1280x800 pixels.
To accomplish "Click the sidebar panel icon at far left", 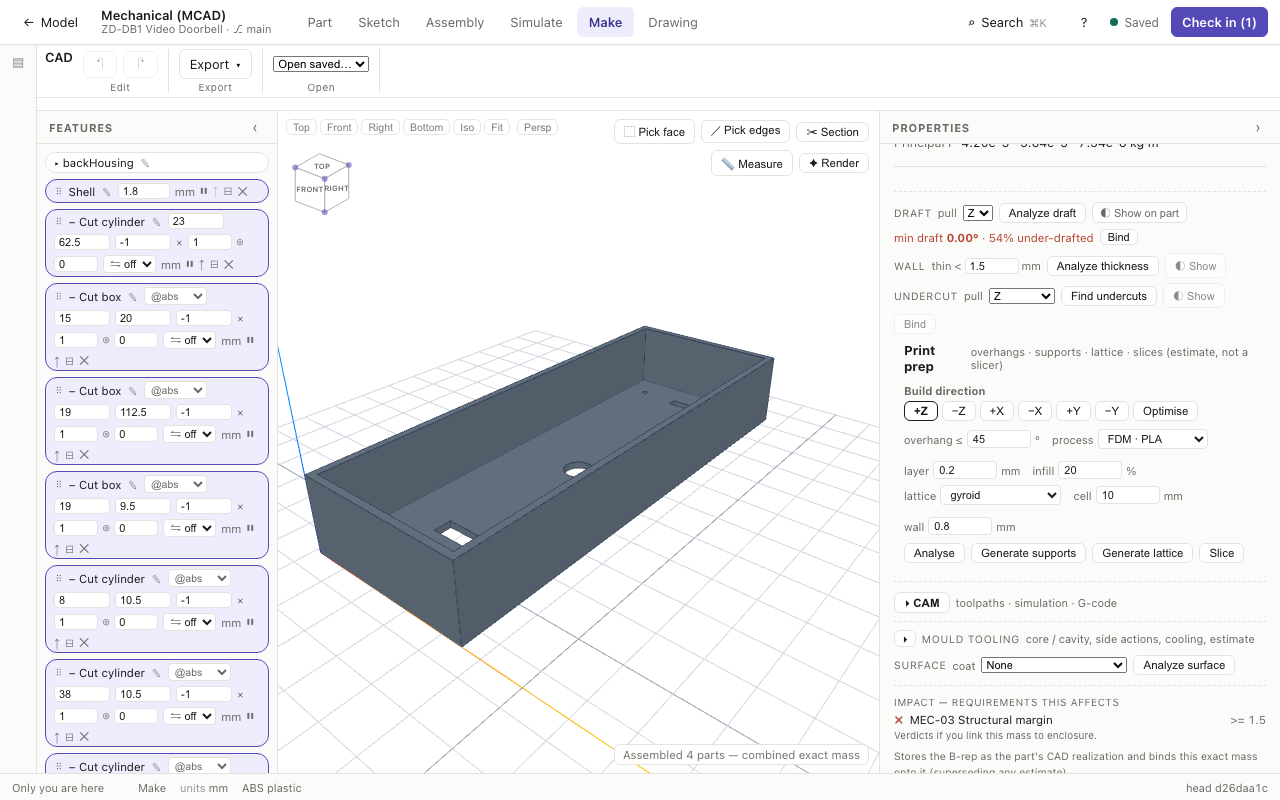I will point(18,63).
